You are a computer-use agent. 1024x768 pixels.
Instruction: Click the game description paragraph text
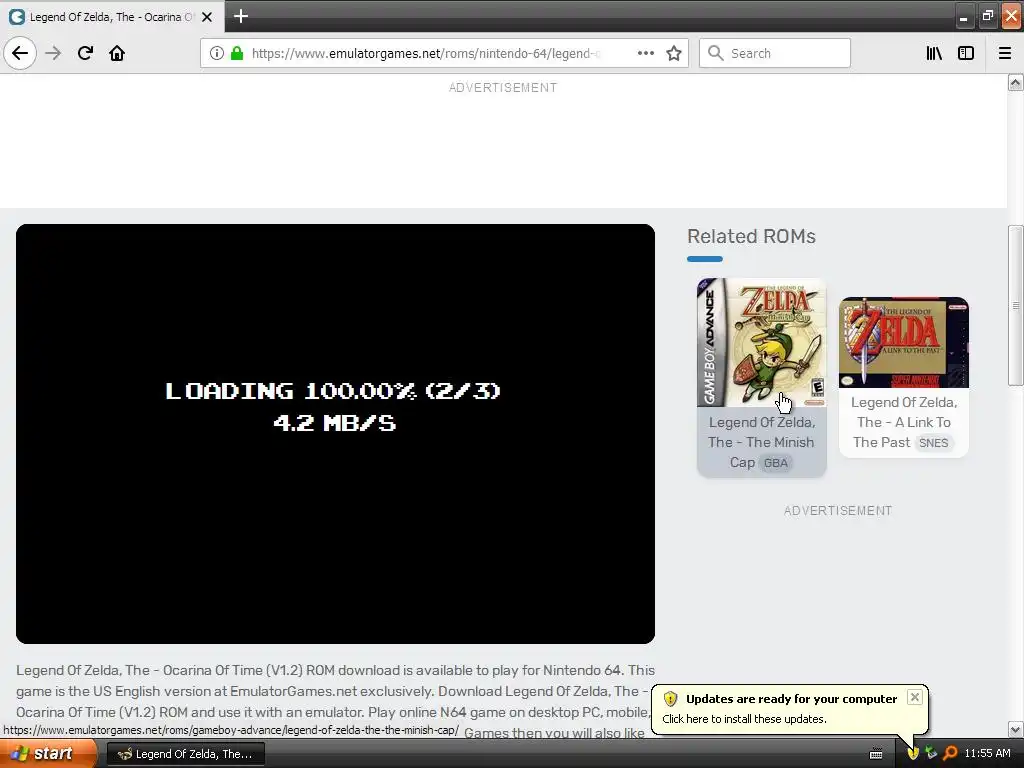(x=335, y=701)
